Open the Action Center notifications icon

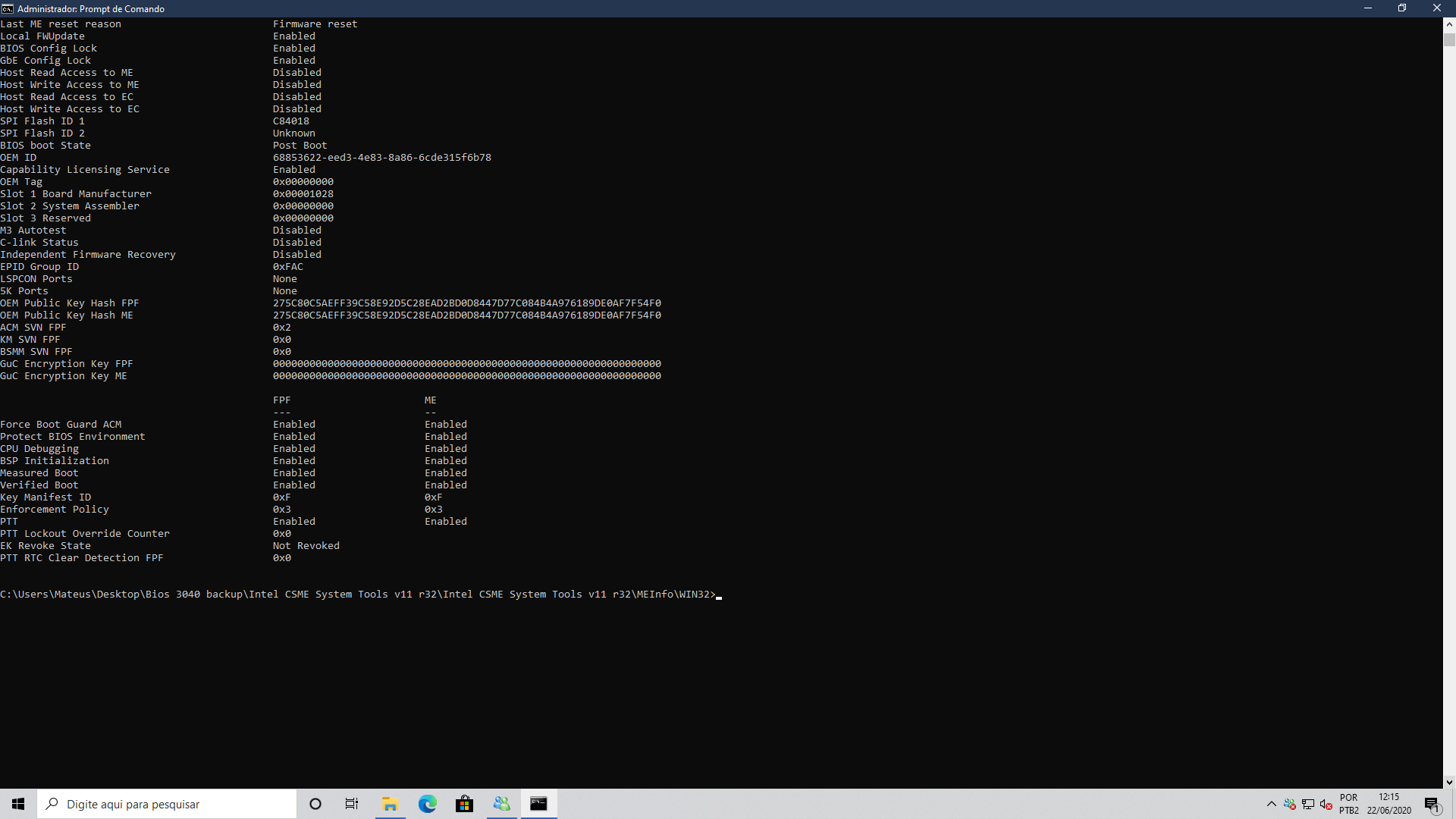coord(1432,804)
